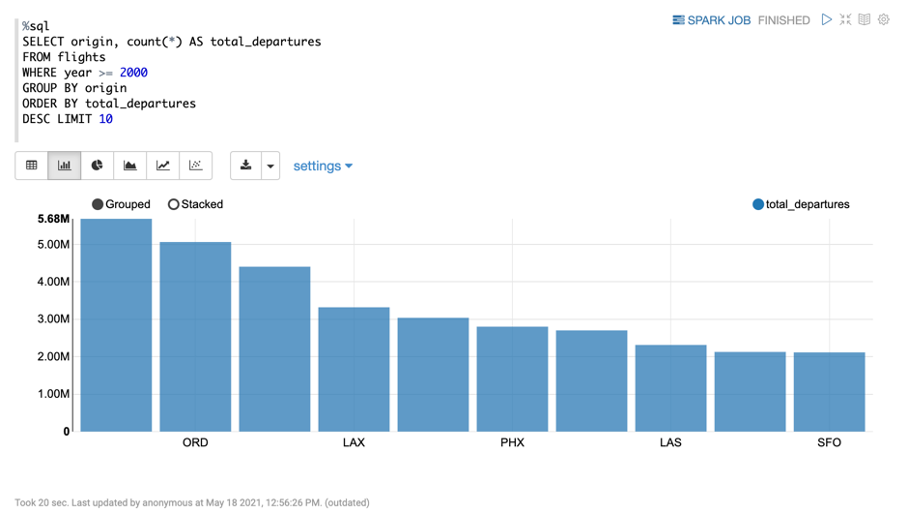908x514 pixels.
Task: Click the ORD bar in the chart
Action: pyautogui.click(x=195, y=337)
